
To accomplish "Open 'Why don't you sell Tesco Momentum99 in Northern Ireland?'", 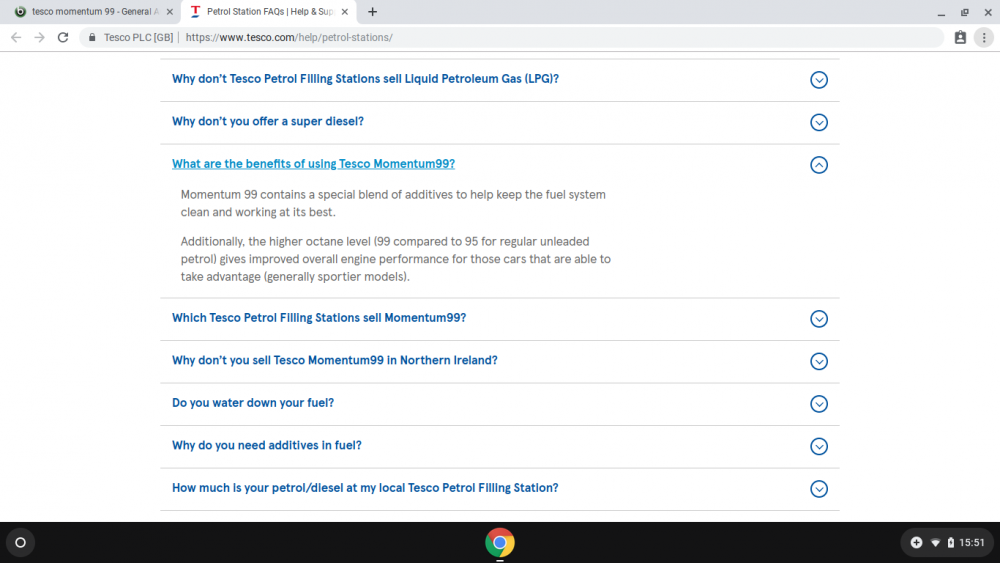I will 335,360.
